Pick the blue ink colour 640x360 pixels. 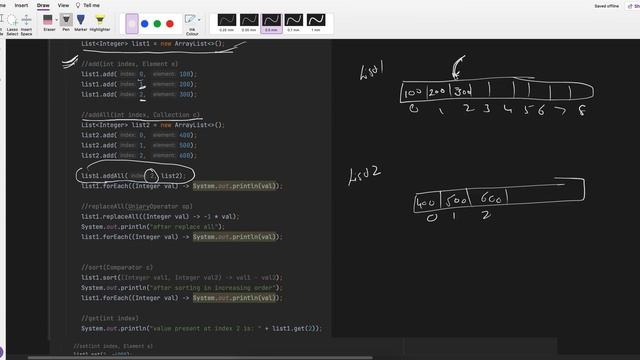point(144,24)
